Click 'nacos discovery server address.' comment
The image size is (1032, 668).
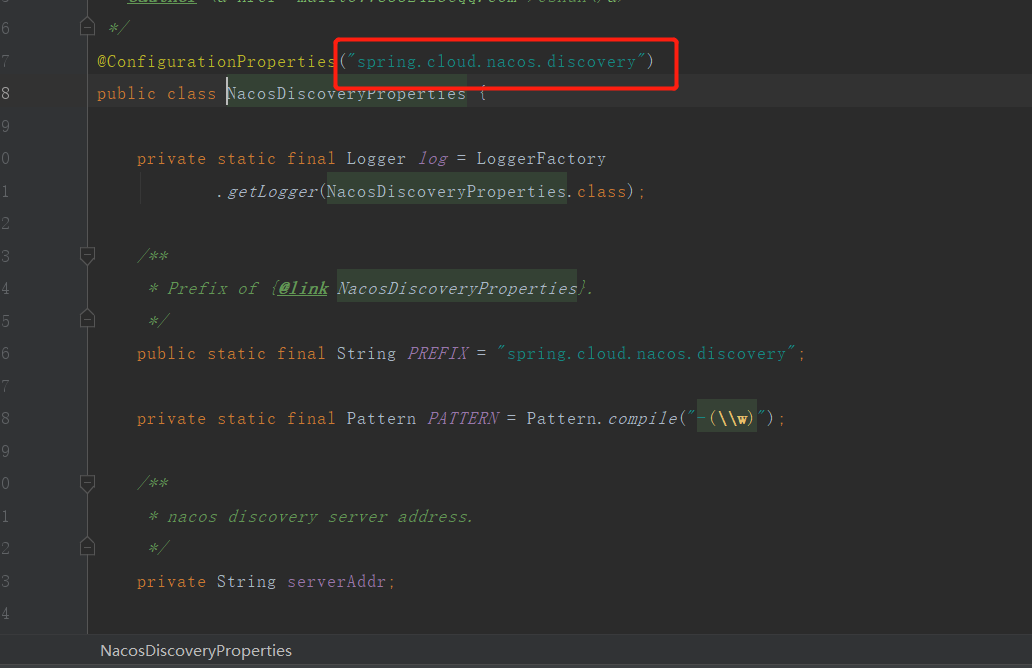click(320, 517)
